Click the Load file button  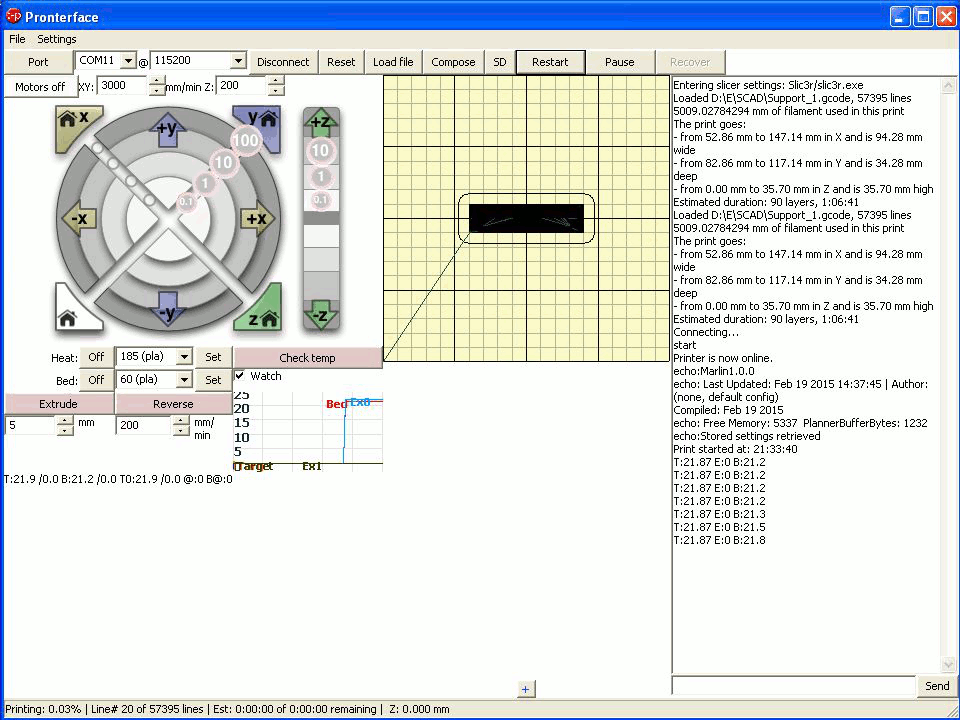click(393, 62)
